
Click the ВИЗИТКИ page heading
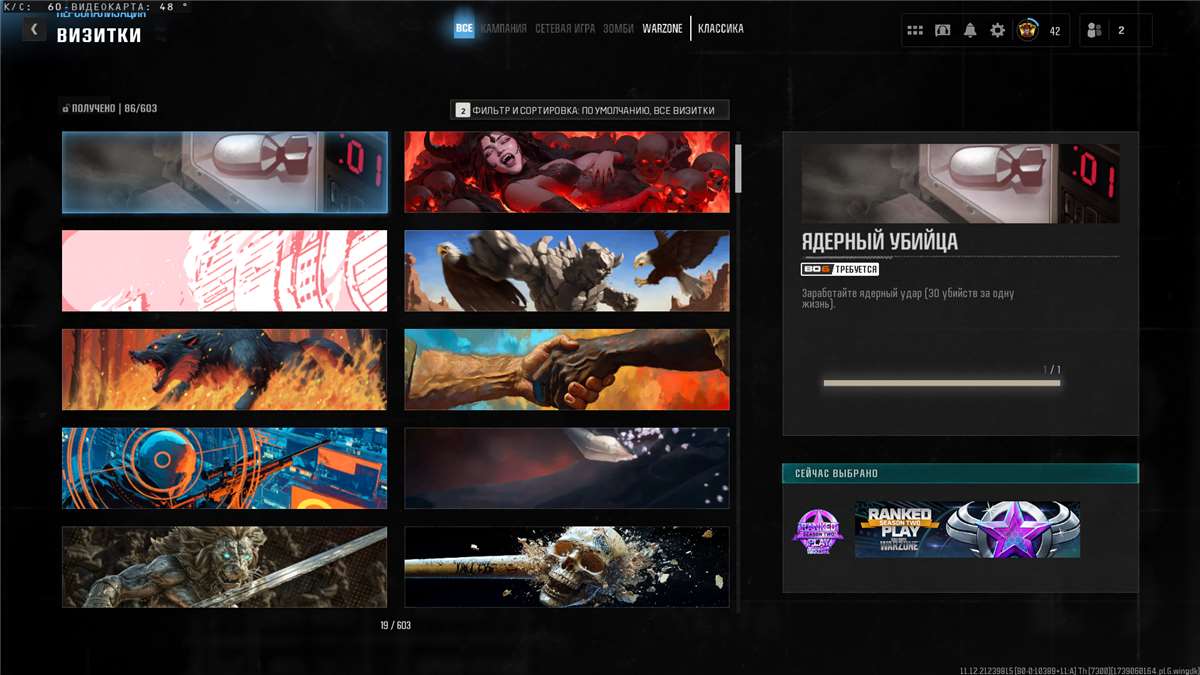click(99, 36)
